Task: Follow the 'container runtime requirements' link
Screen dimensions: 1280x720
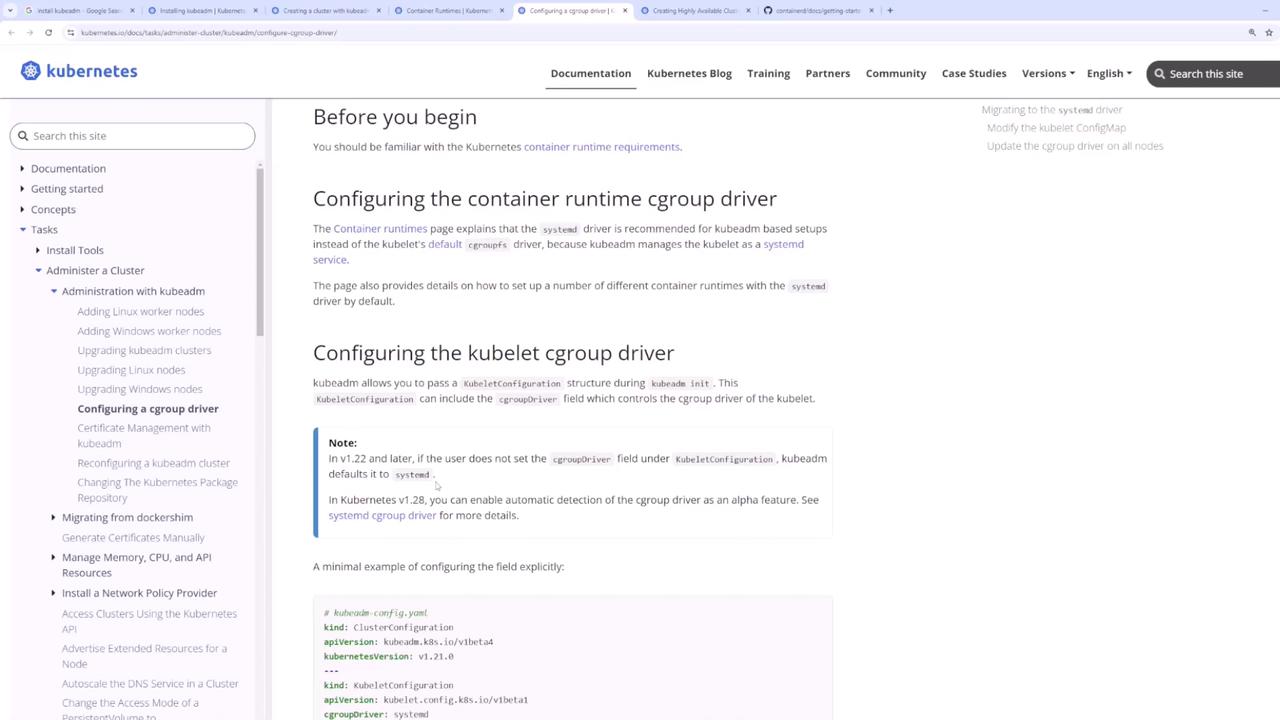Action: click(601, 147)
